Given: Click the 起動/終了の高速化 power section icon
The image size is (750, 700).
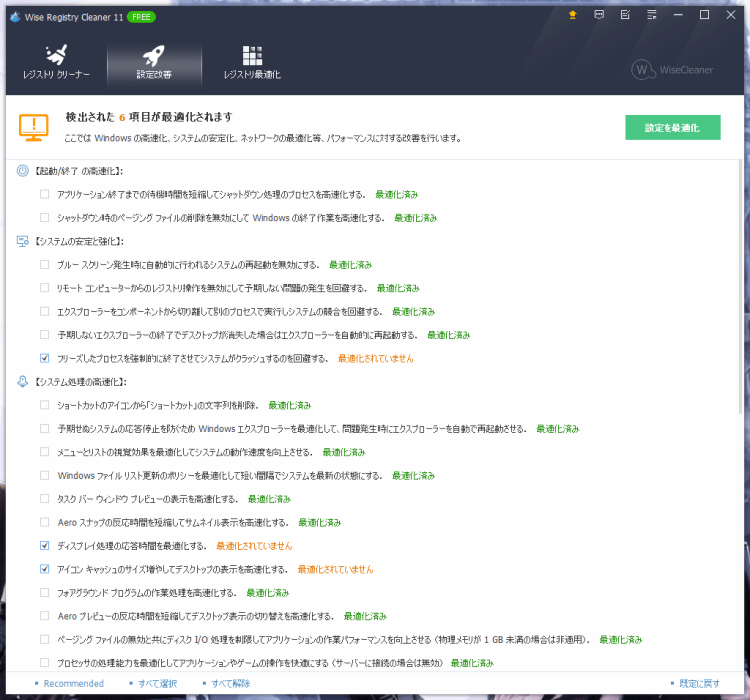Looking at the screenshot, I should tap(22, 171).
